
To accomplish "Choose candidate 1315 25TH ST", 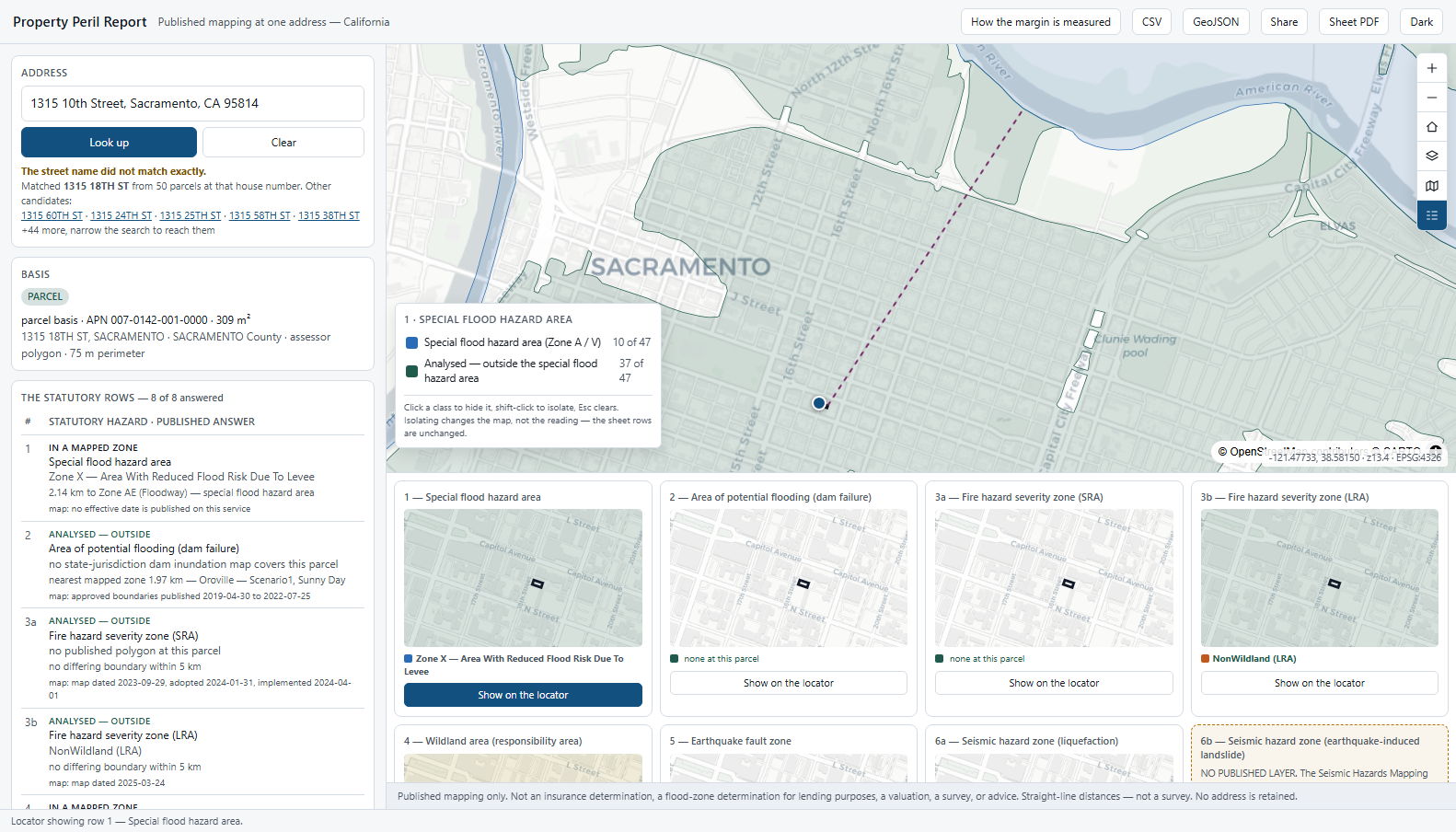I will pyautogui.click(x=191, y=215).
